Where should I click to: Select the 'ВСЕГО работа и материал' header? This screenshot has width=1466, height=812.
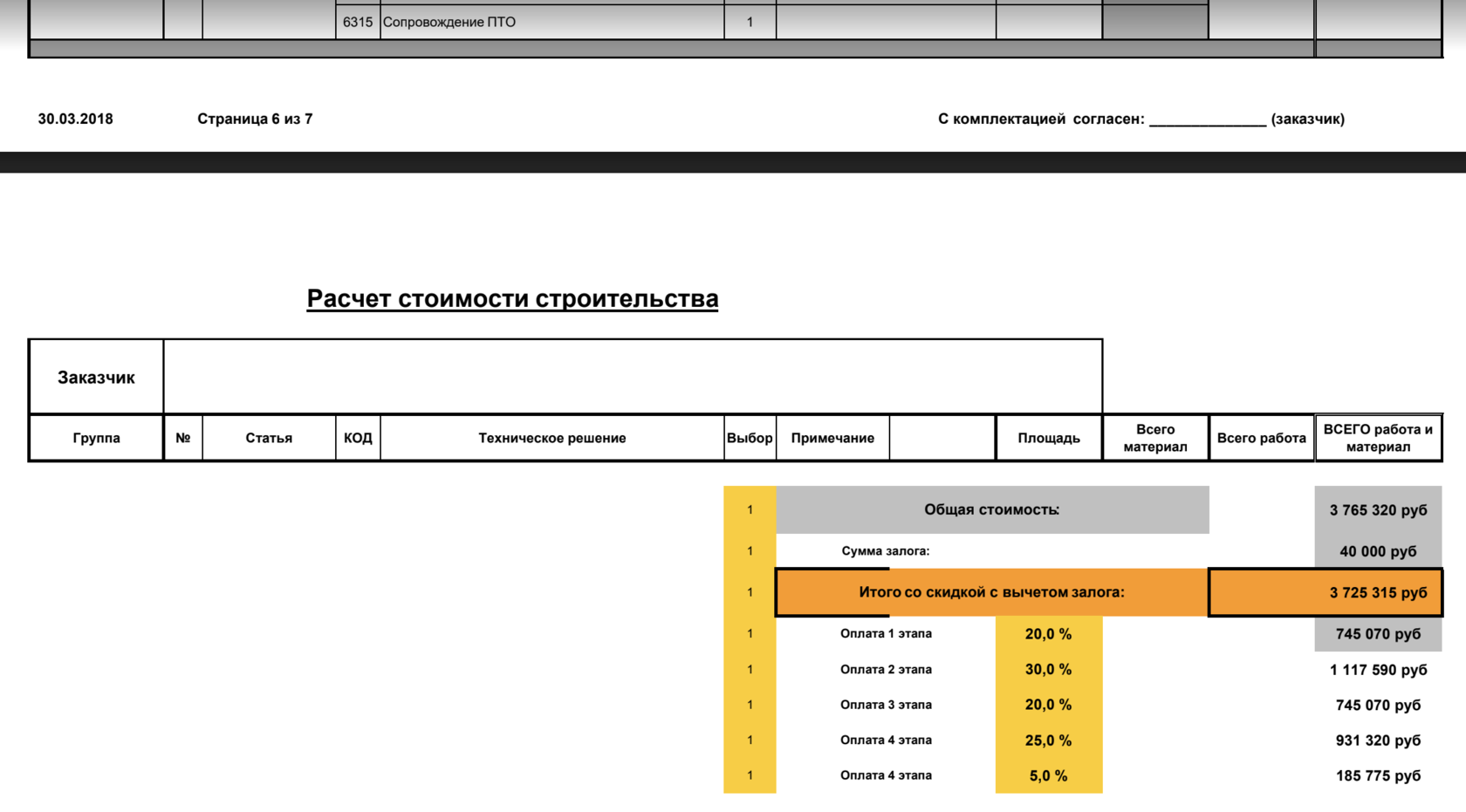pos(1378,438)
